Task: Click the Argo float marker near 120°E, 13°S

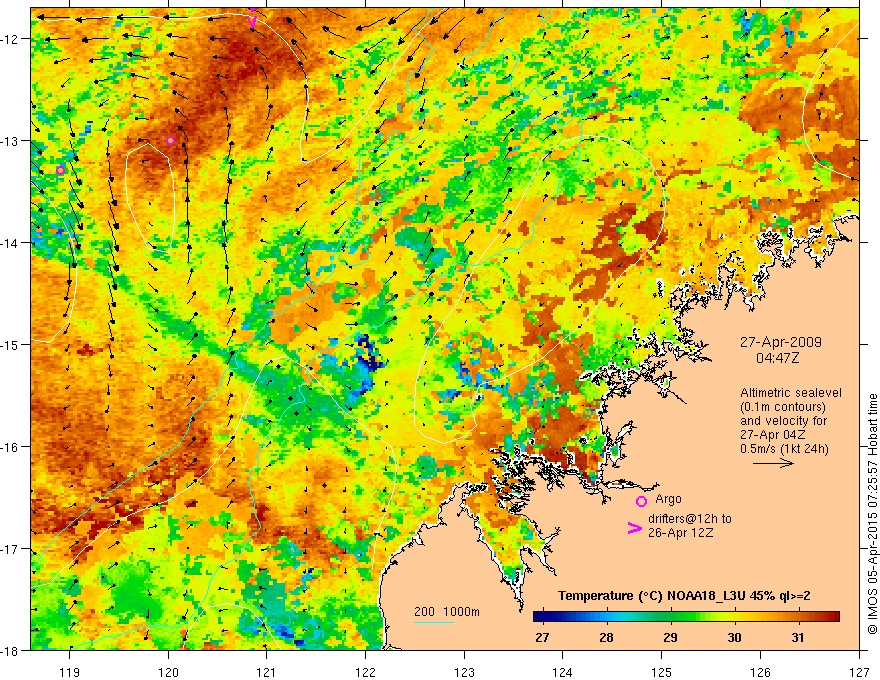Action: pos(171,140)
